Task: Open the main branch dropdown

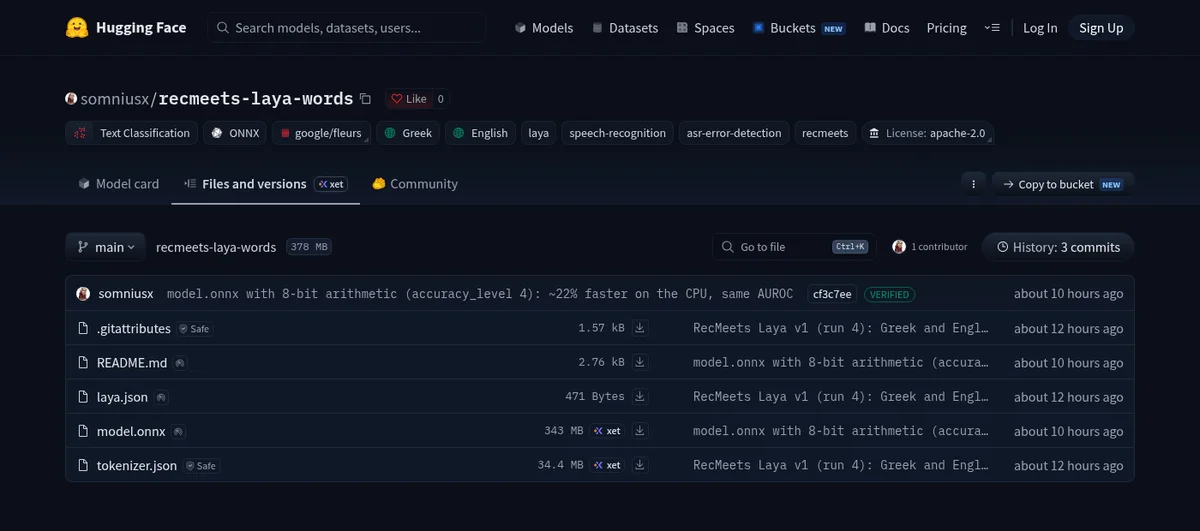Action: click(x=105, y=247)
